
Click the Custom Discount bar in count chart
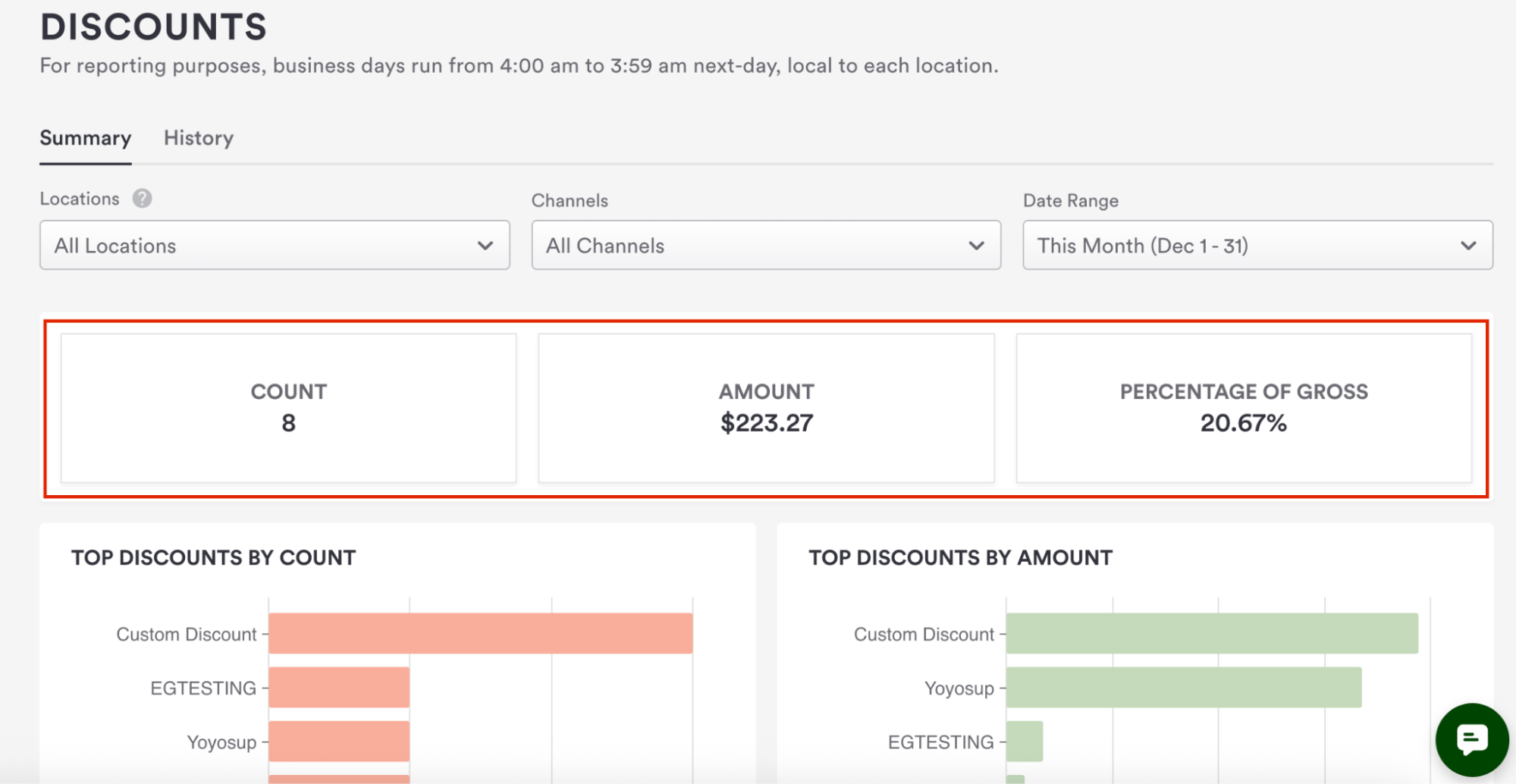(x=480, y=633)
